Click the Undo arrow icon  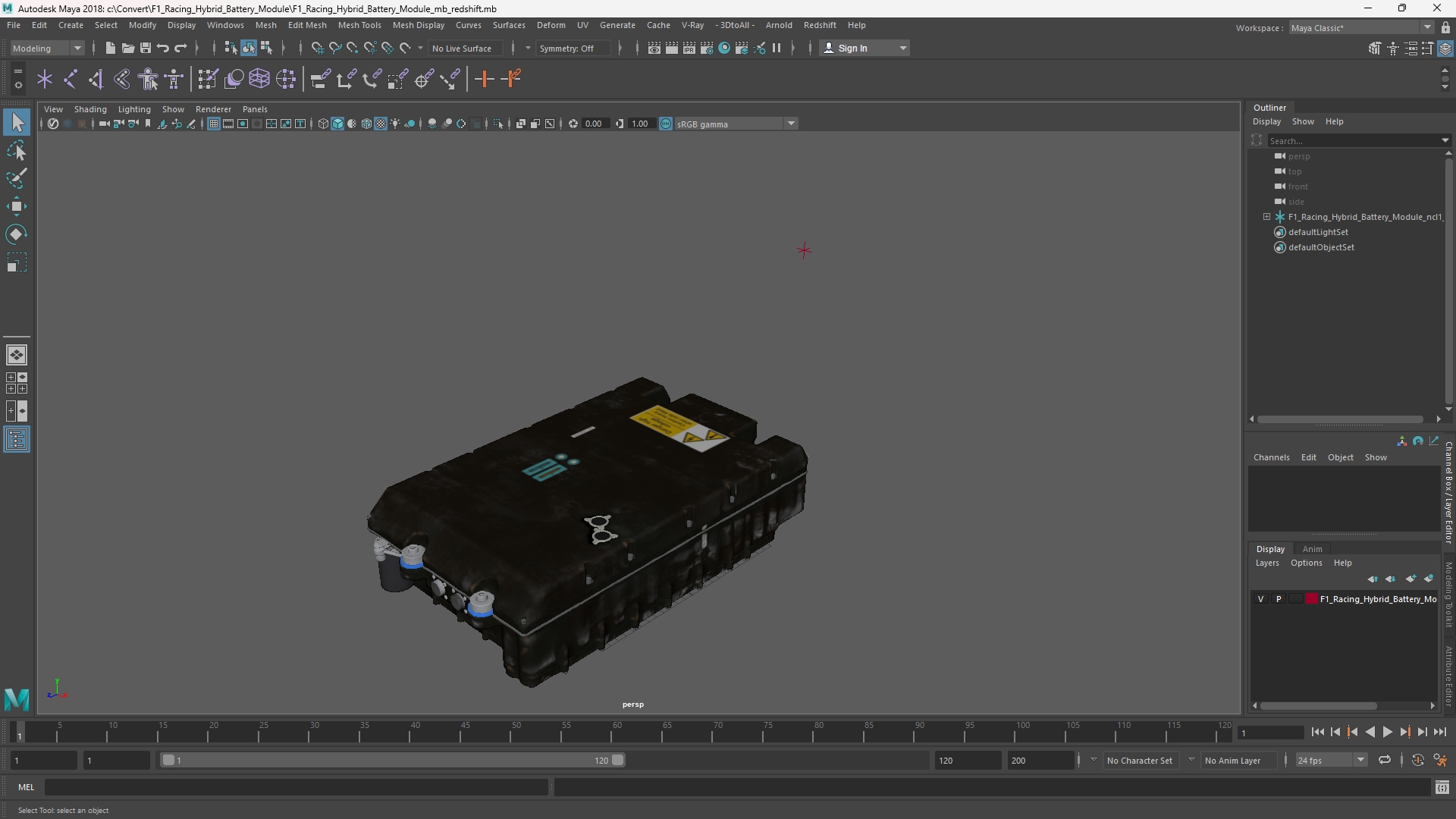[x=163, y=48]
